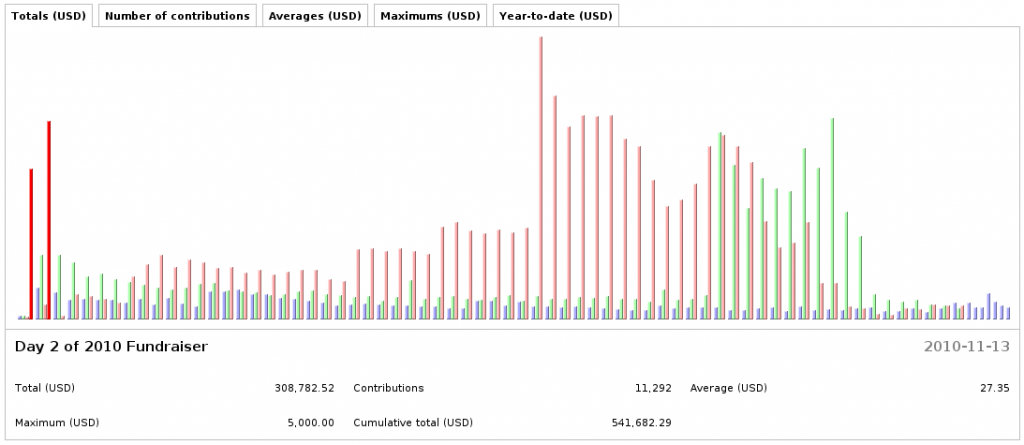The image size is (1024, 445).
Task: Select the total value 308,782.52
Action: point(304,388)
